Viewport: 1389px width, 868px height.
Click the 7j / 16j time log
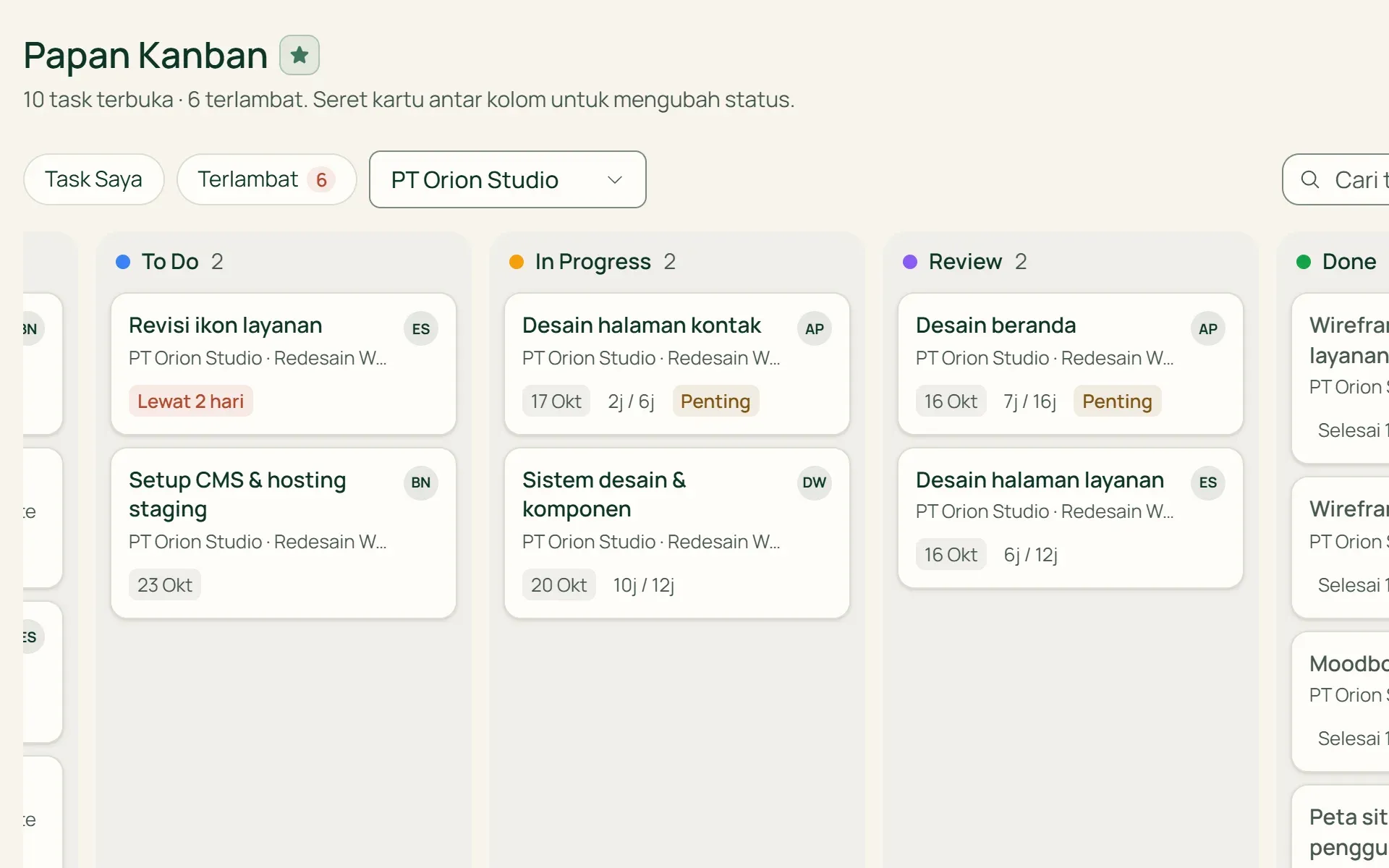pyautogui.click(x=1029, y=401)
